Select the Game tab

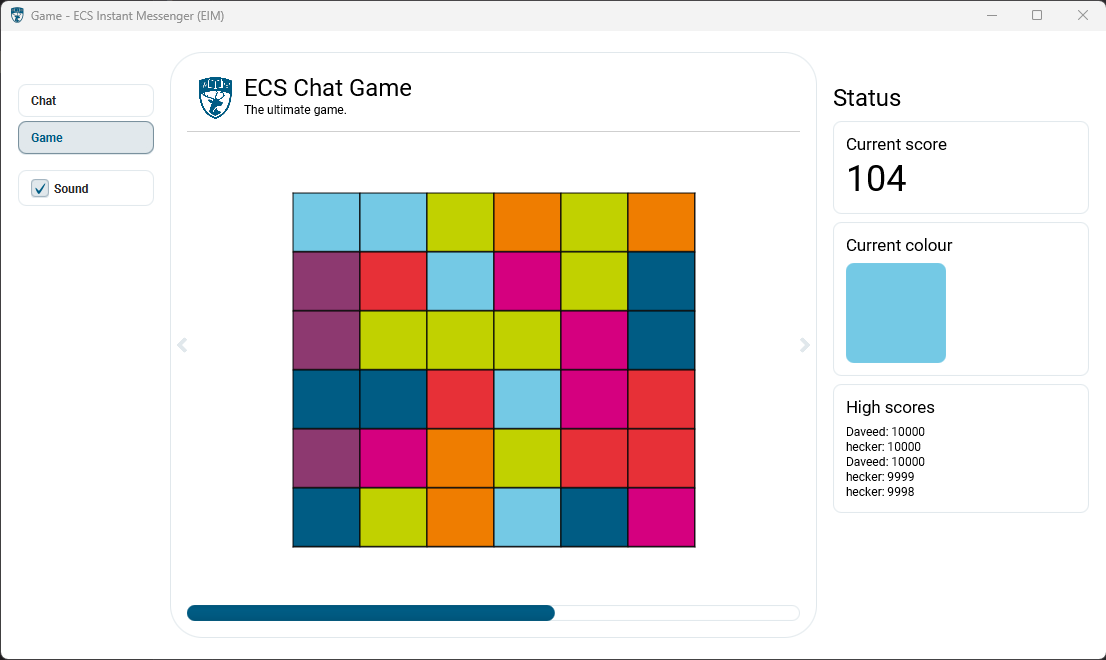(86, 138)
